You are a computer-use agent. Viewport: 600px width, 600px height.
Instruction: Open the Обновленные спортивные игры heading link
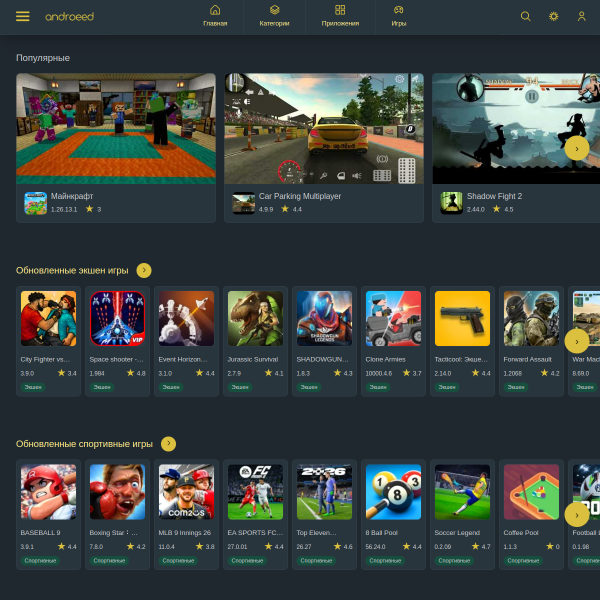coord(84,444)
